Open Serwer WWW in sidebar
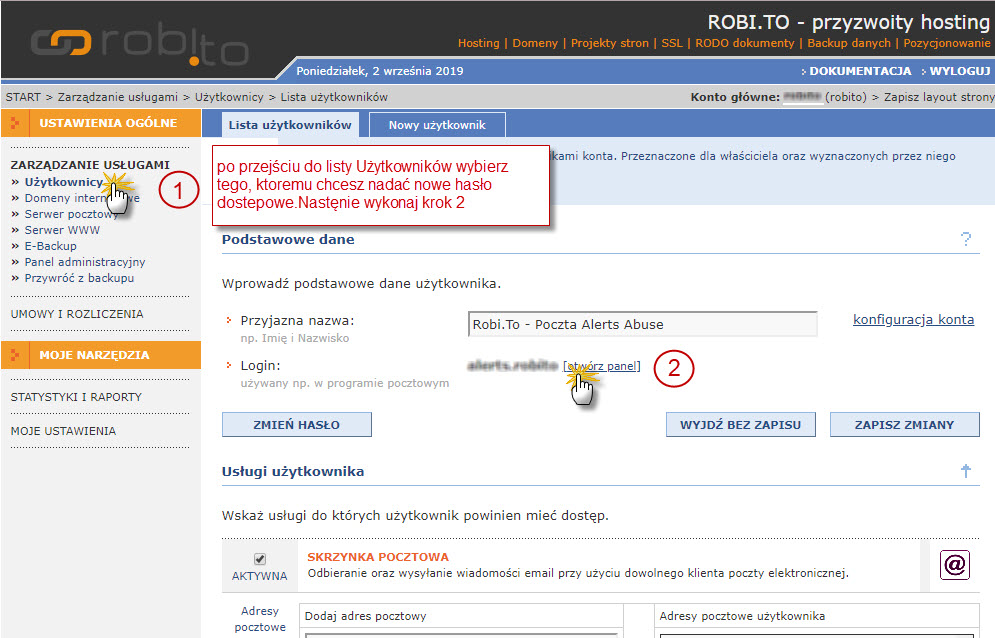995x638 pixels. click(x=62, y=230)
